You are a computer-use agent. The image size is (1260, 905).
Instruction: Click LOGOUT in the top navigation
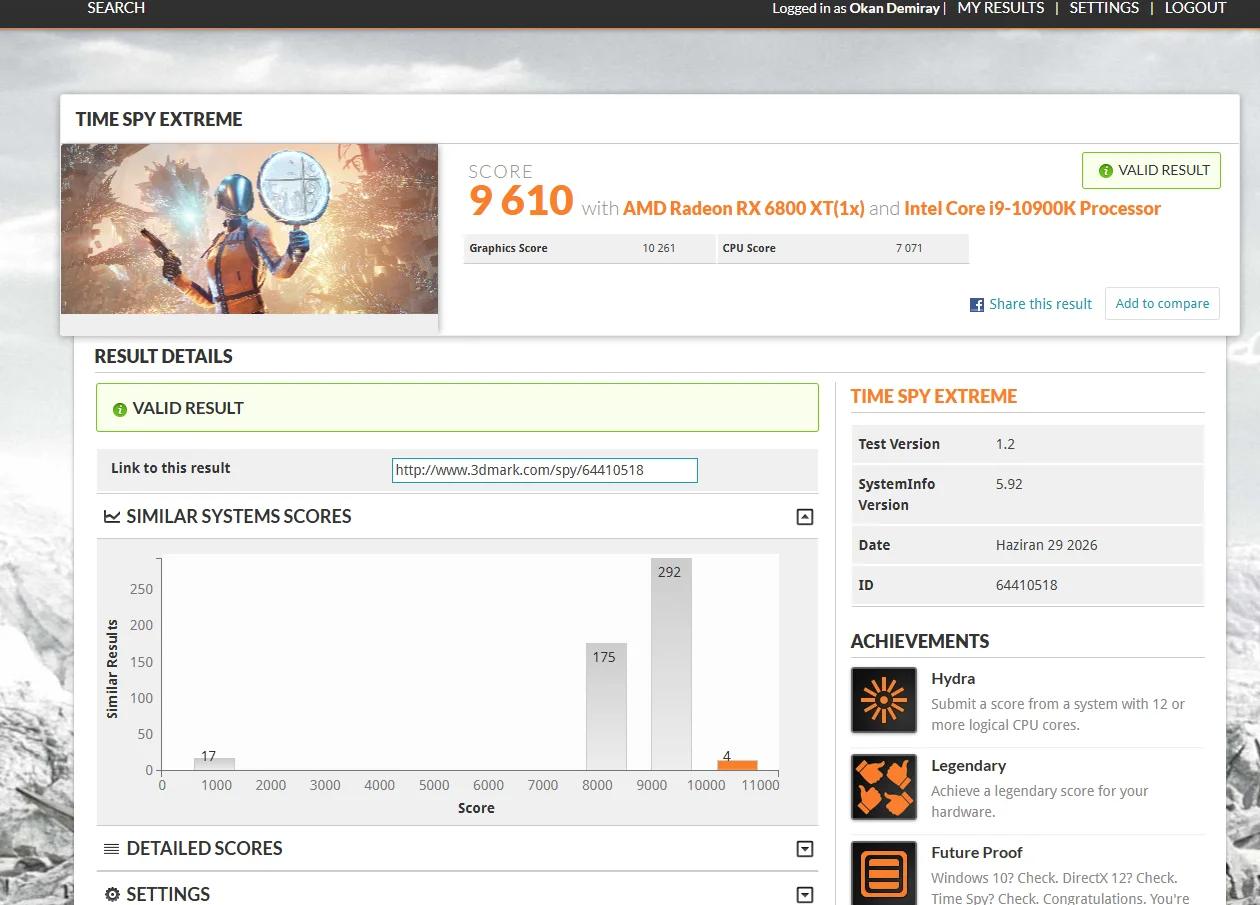click(x=1195, y=8)
